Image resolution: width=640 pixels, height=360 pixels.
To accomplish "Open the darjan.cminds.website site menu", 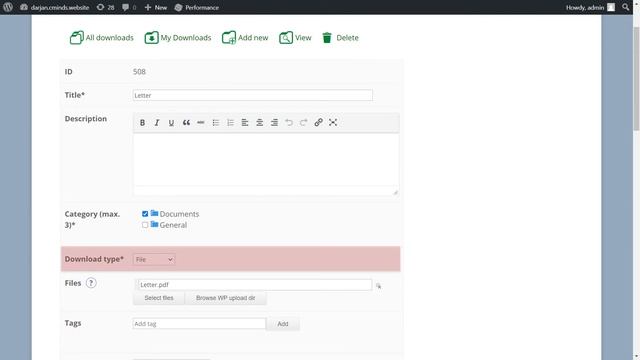I will point(55,7).
